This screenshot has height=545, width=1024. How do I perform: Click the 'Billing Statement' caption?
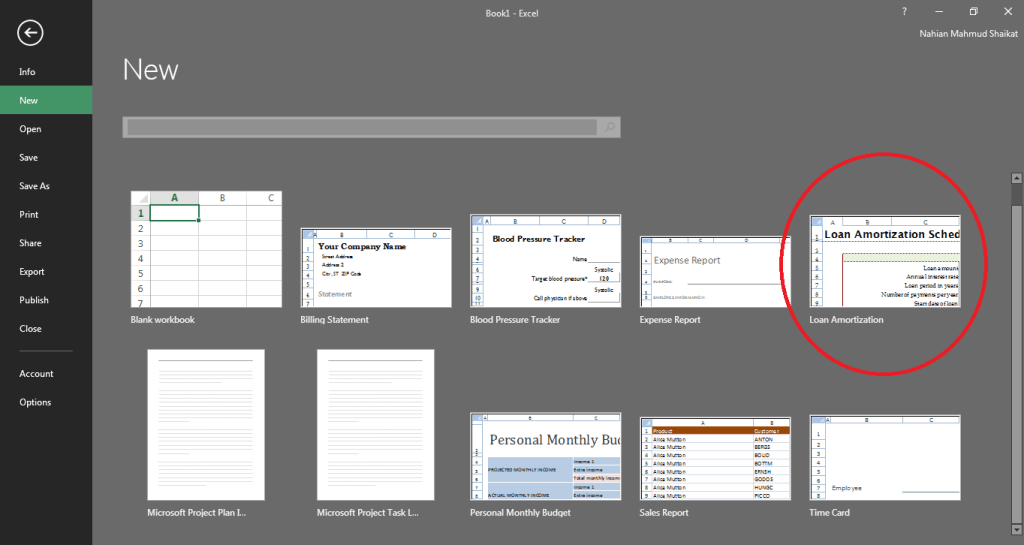334,320
